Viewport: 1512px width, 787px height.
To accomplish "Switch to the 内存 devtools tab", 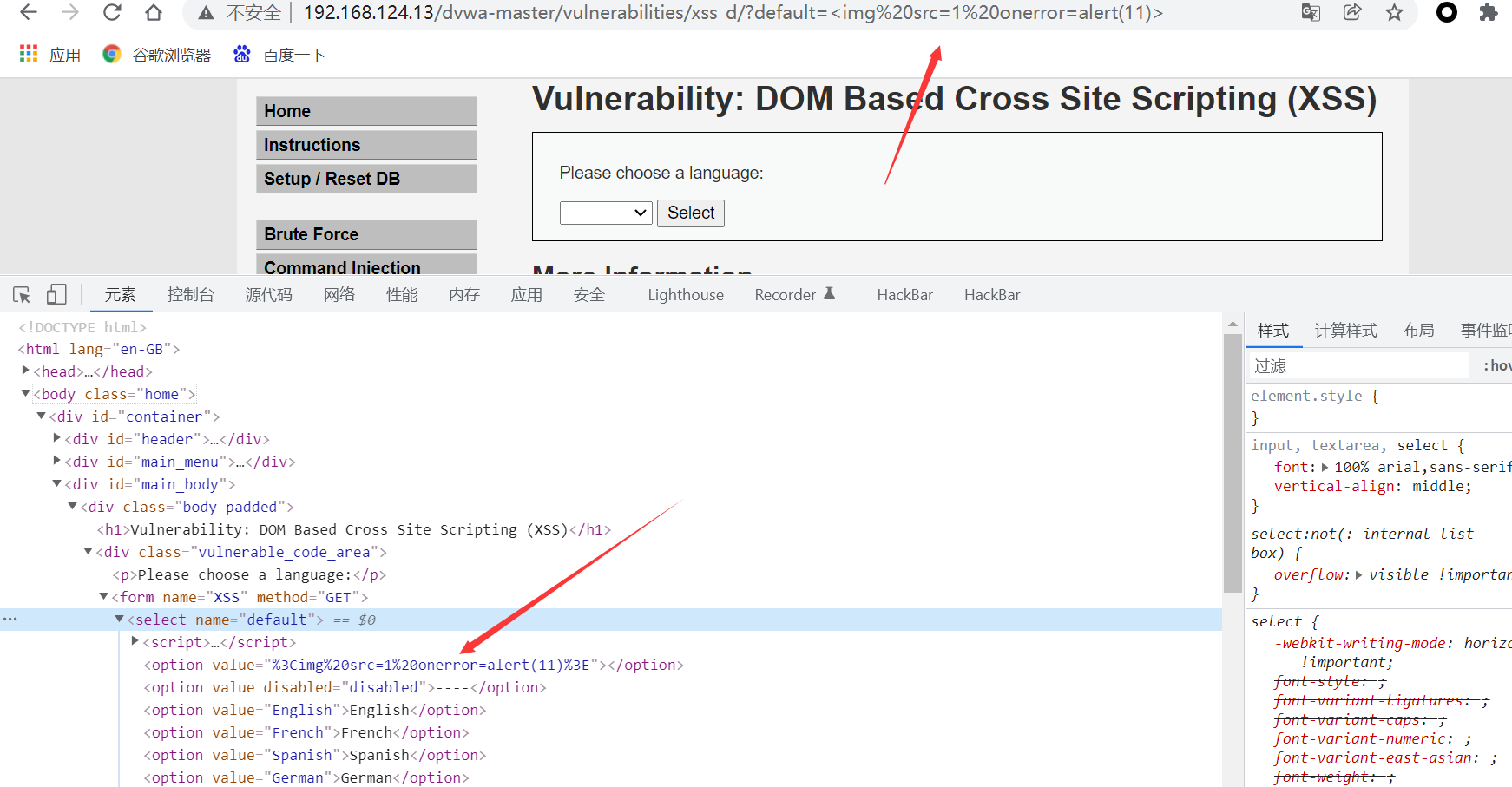I will click(x=464, y=295).
